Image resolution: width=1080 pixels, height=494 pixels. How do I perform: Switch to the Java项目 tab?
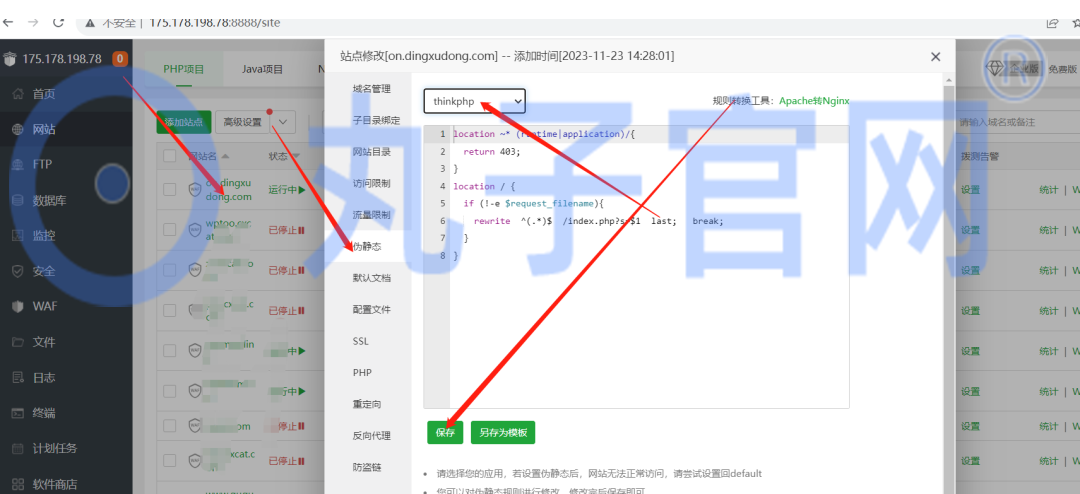coord(262,69)
